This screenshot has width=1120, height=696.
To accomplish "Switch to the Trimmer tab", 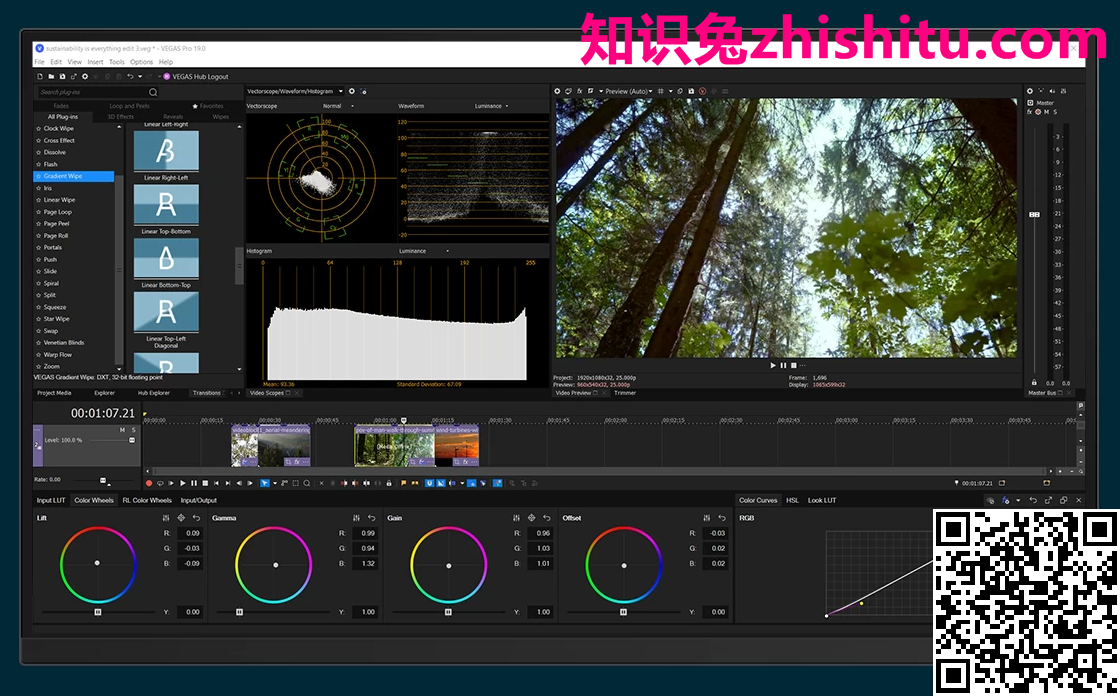I will (625, 393).
